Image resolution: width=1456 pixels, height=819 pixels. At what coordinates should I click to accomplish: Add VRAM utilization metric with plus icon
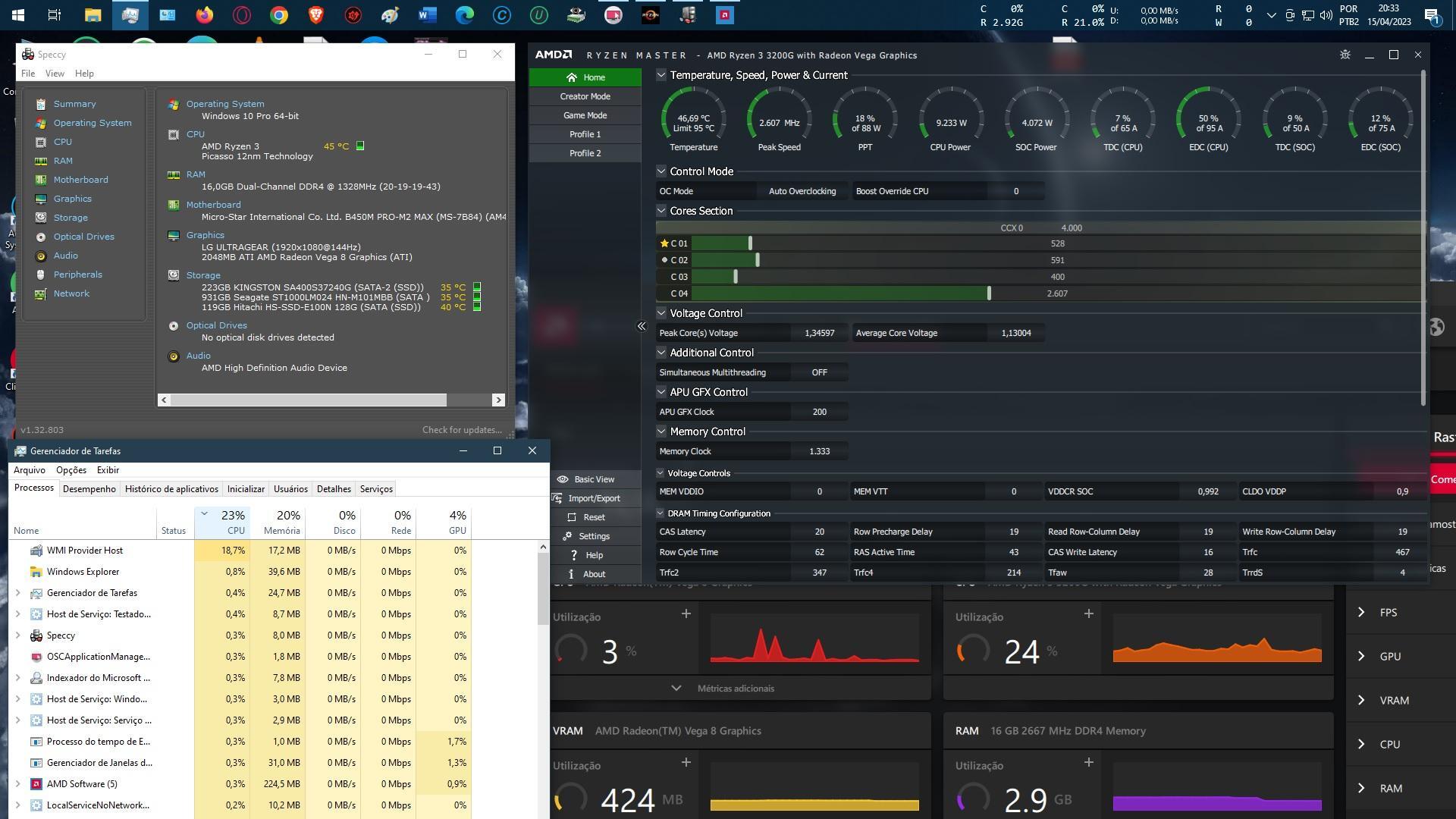686,762
